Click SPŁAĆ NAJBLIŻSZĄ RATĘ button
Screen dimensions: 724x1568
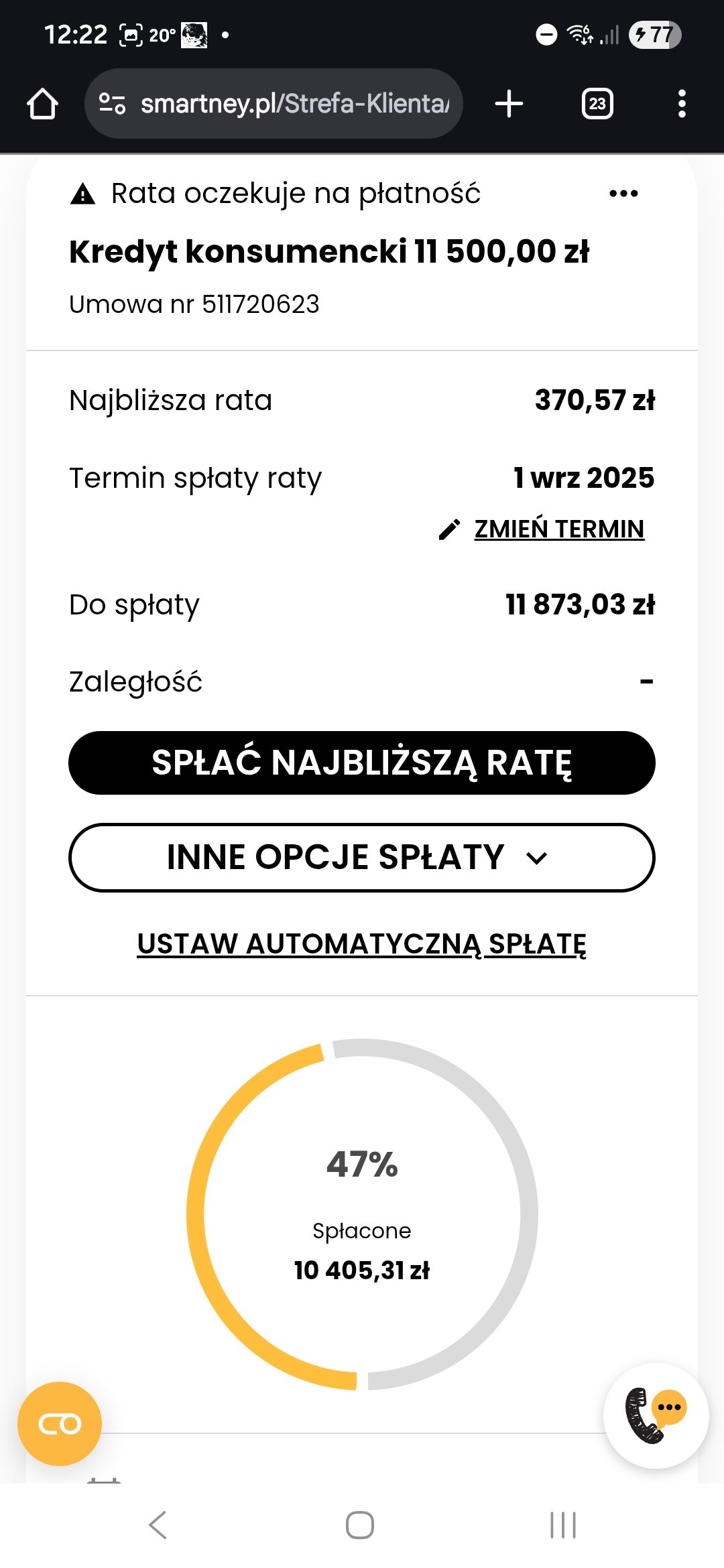362,763
